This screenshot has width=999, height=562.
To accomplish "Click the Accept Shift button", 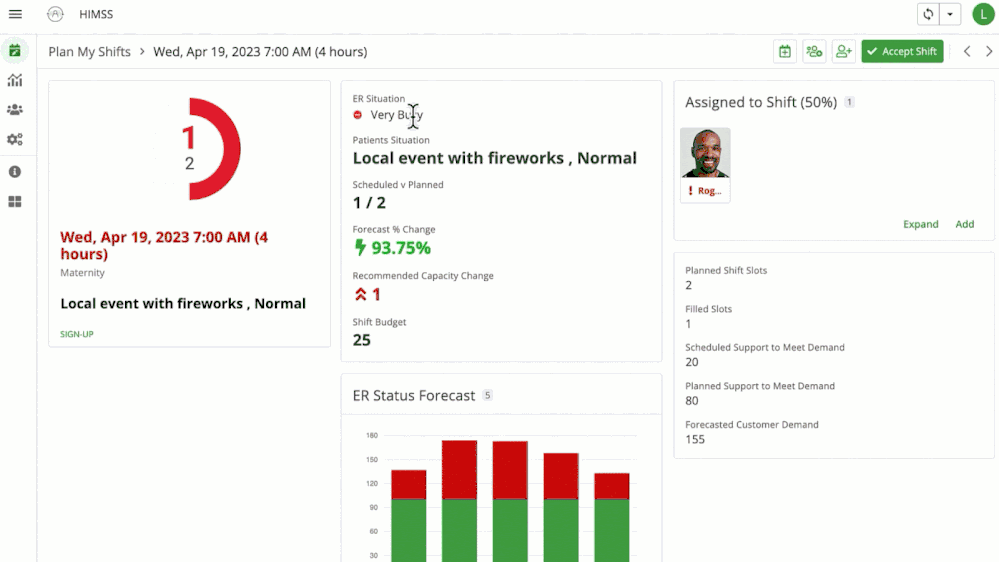I will pos(902,52).
